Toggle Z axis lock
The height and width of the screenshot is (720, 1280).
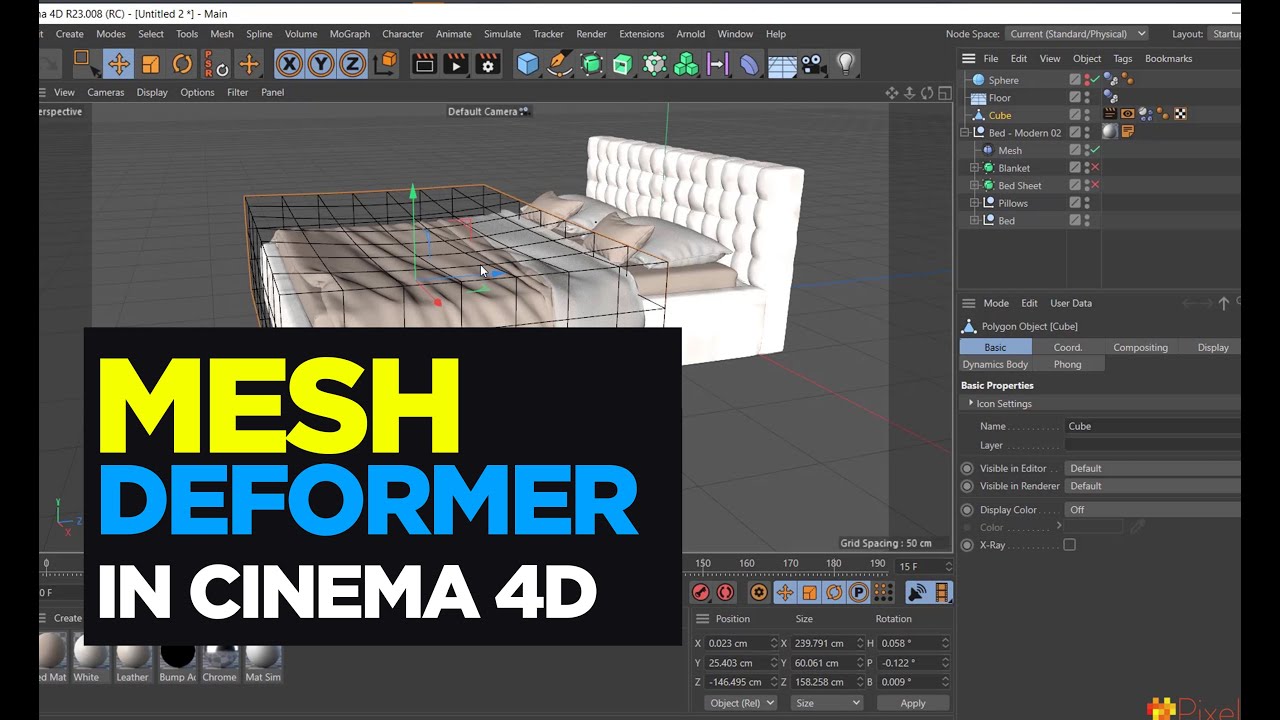pyautogui.click(x=352, y=64)
